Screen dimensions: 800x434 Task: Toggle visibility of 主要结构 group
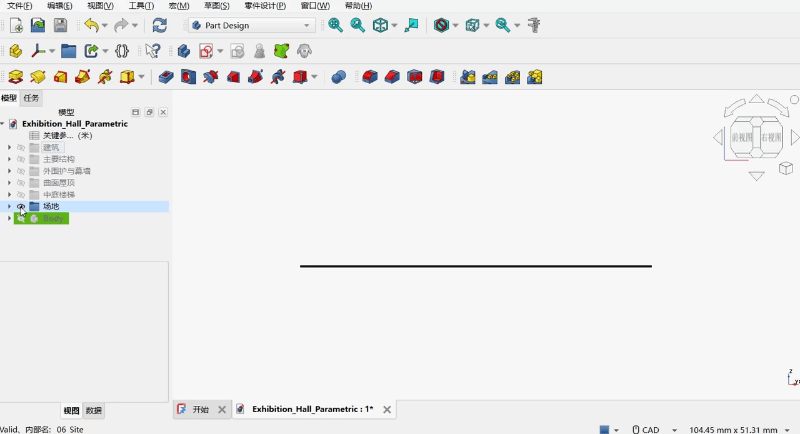click(x=21, y=159)
